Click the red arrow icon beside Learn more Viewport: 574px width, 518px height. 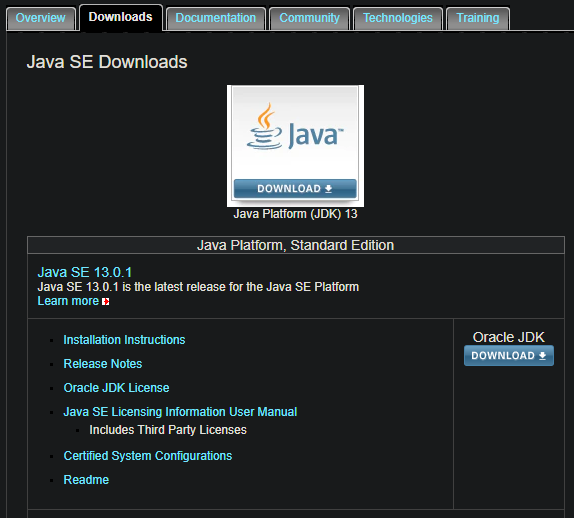tap(105, 302)
